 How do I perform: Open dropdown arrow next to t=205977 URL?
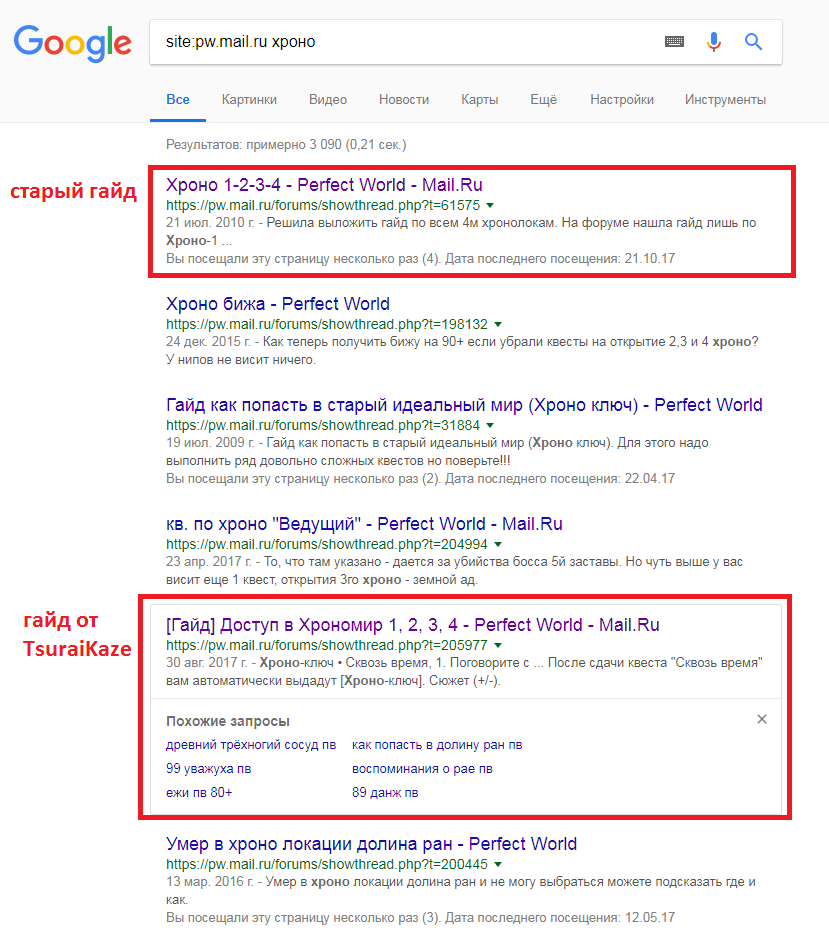point(498,645)
